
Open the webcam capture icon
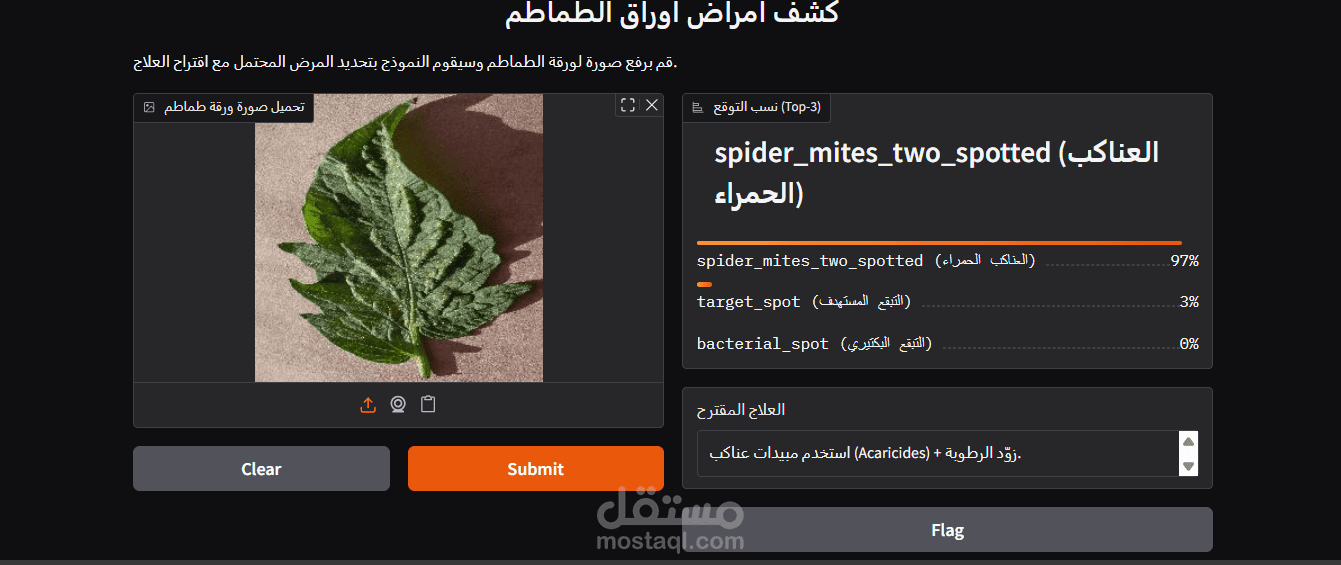[x=398, y=405]
